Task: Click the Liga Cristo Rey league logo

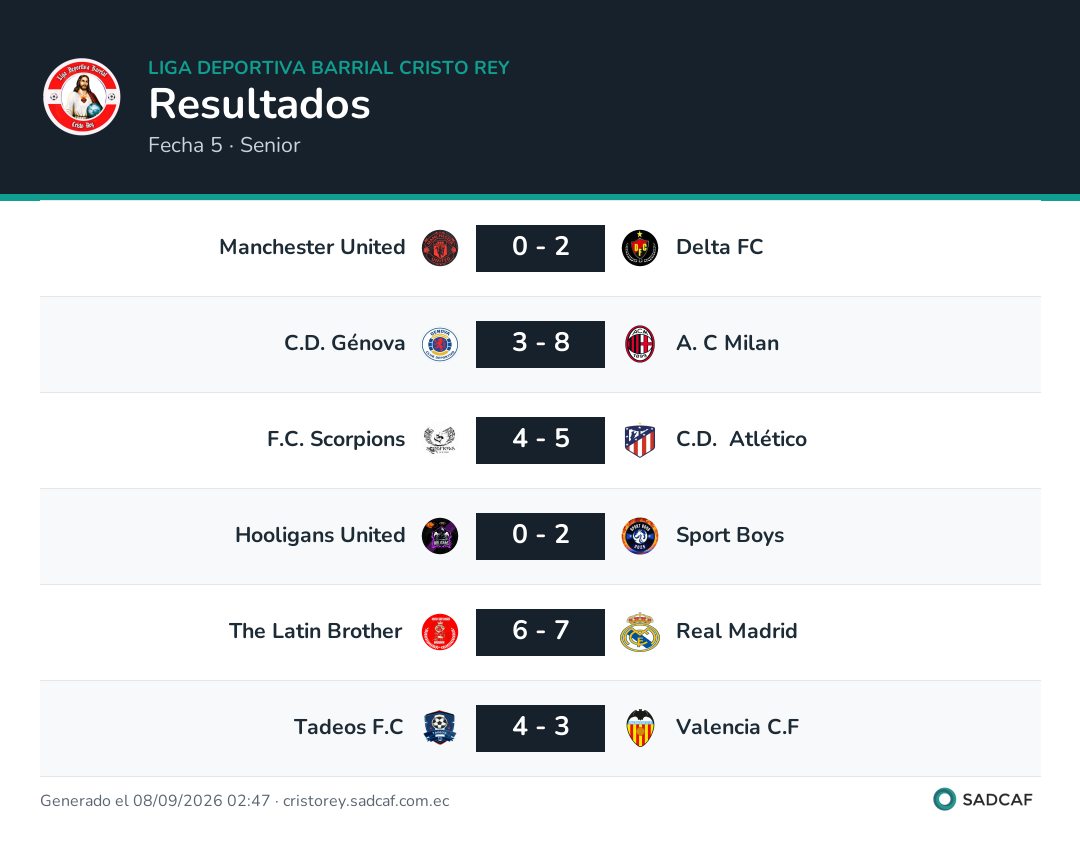Action: (x=81, y=96)
